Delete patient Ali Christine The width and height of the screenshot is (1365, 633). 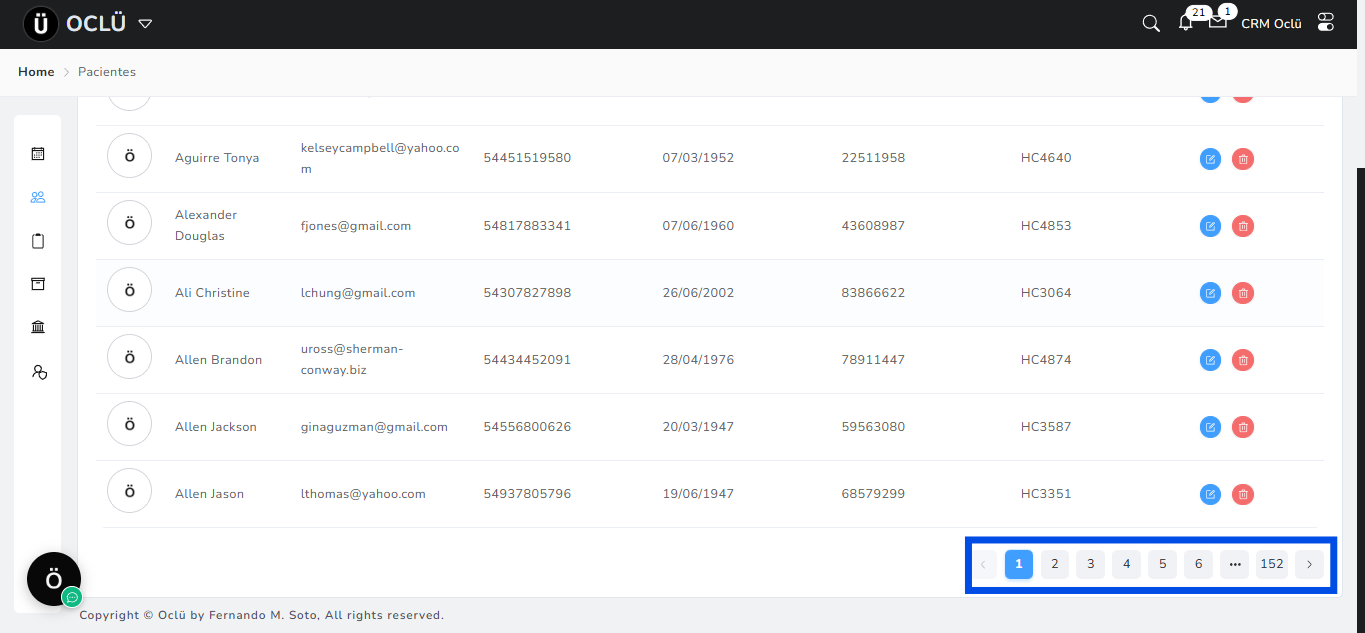tap(1242, 293)
